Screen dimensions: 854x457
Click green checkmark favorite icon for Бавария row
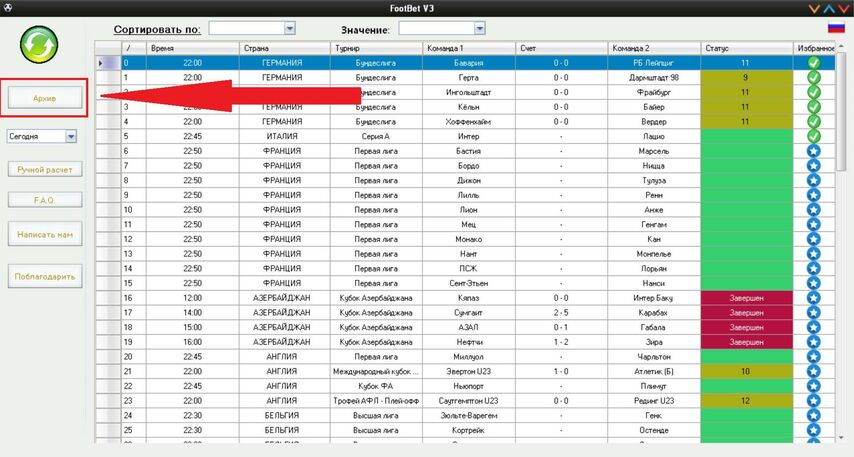[814, 63]
